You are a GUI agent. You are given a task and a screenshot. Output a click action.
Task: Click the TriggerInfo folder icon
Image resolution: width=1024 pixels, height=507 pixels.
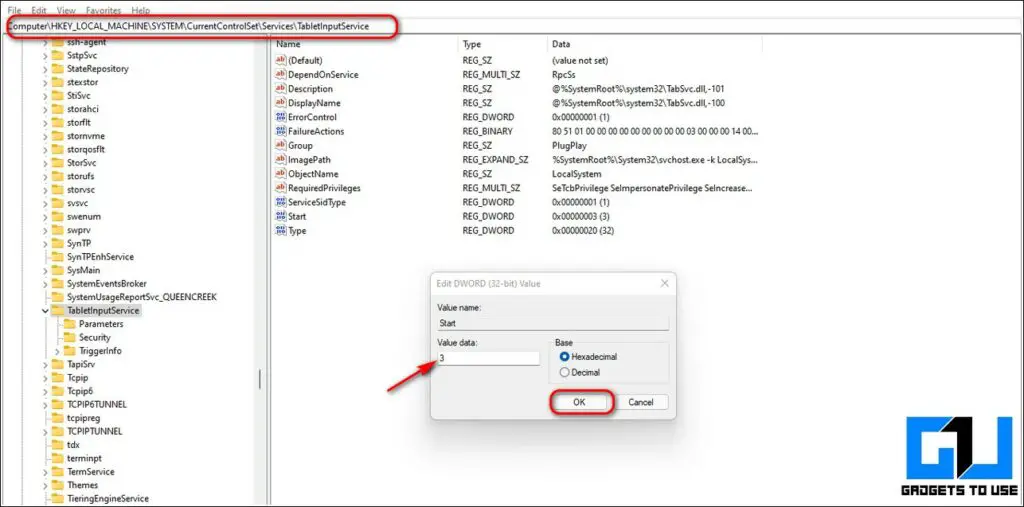[x=69, y=351]
